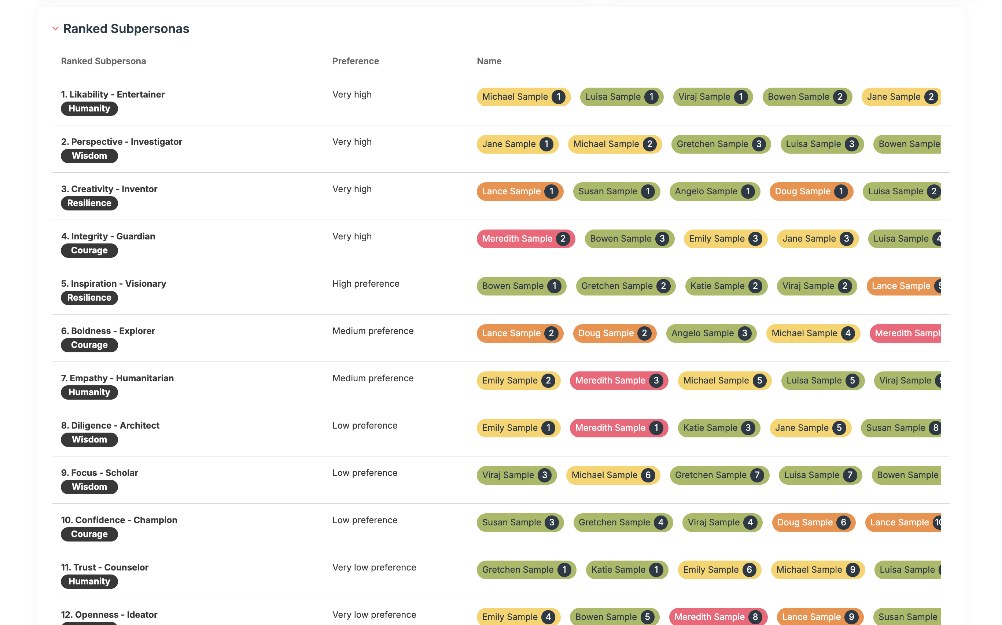This screenshot has height=625, width=1002.
Task: Click Gretchen Sample chip in Perspective row
Action: (721, 144)
